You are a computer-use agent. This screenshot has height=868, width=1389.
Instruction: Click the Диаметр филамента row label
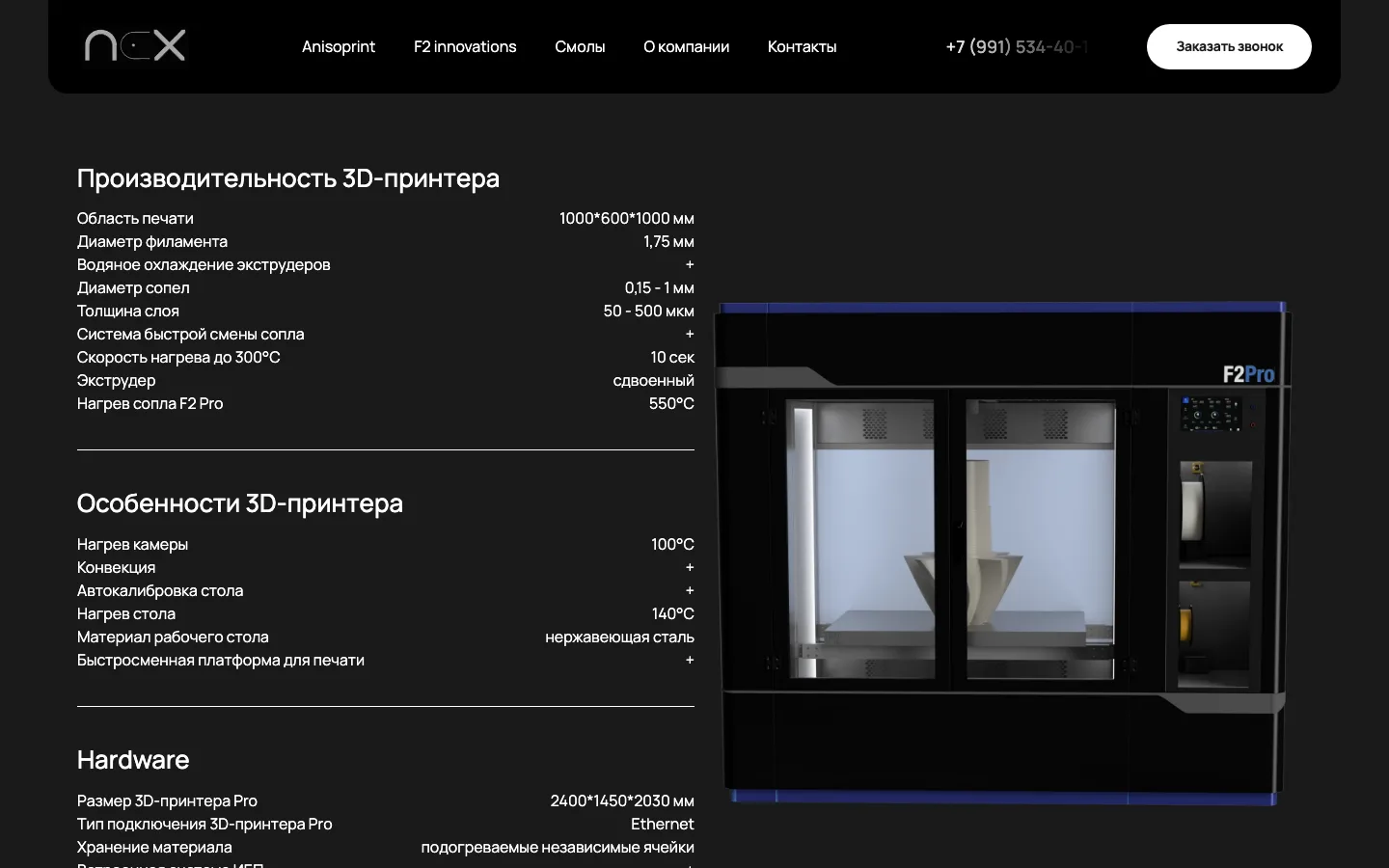(x=152, y=241)
